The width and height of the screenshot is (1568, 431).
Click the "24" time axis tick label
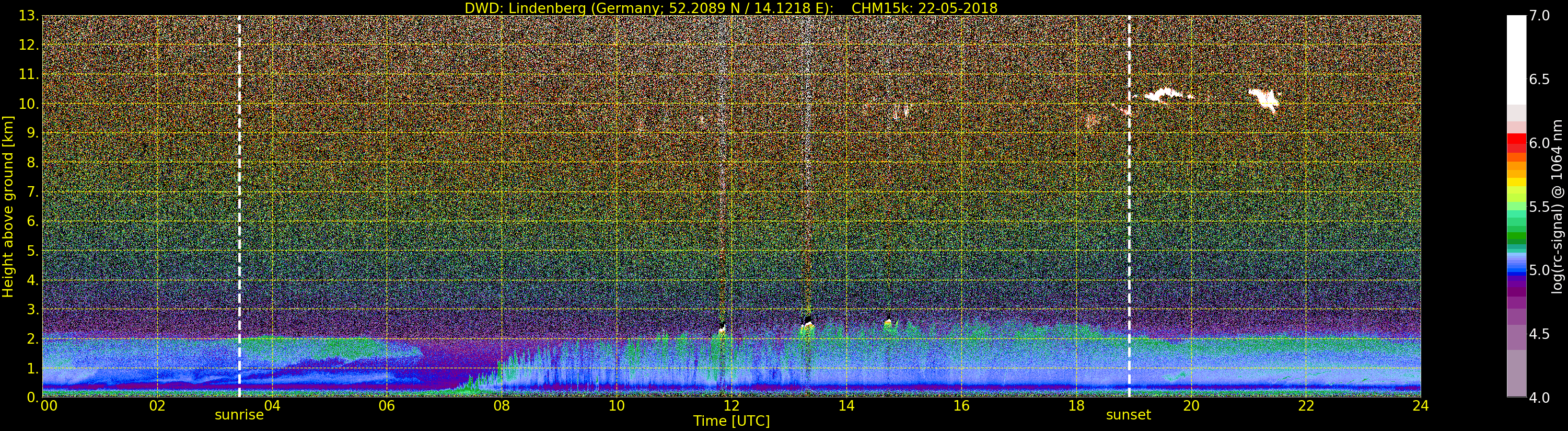(x=1421, y=406)
